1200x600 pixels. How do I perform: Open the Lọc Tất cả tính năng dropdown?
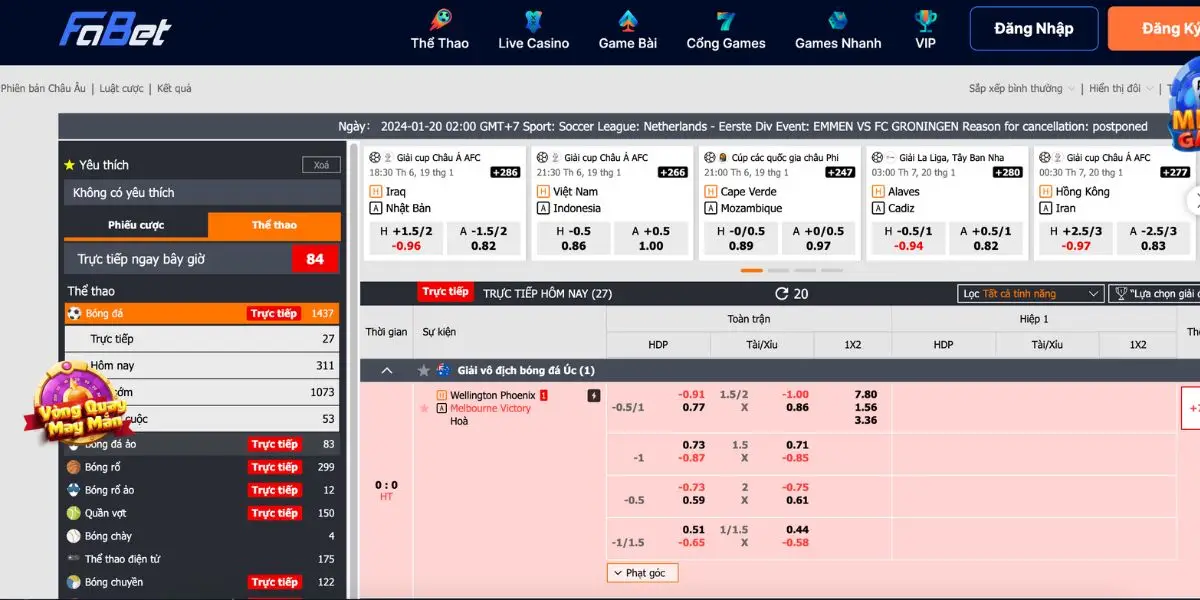[1030, 294]
